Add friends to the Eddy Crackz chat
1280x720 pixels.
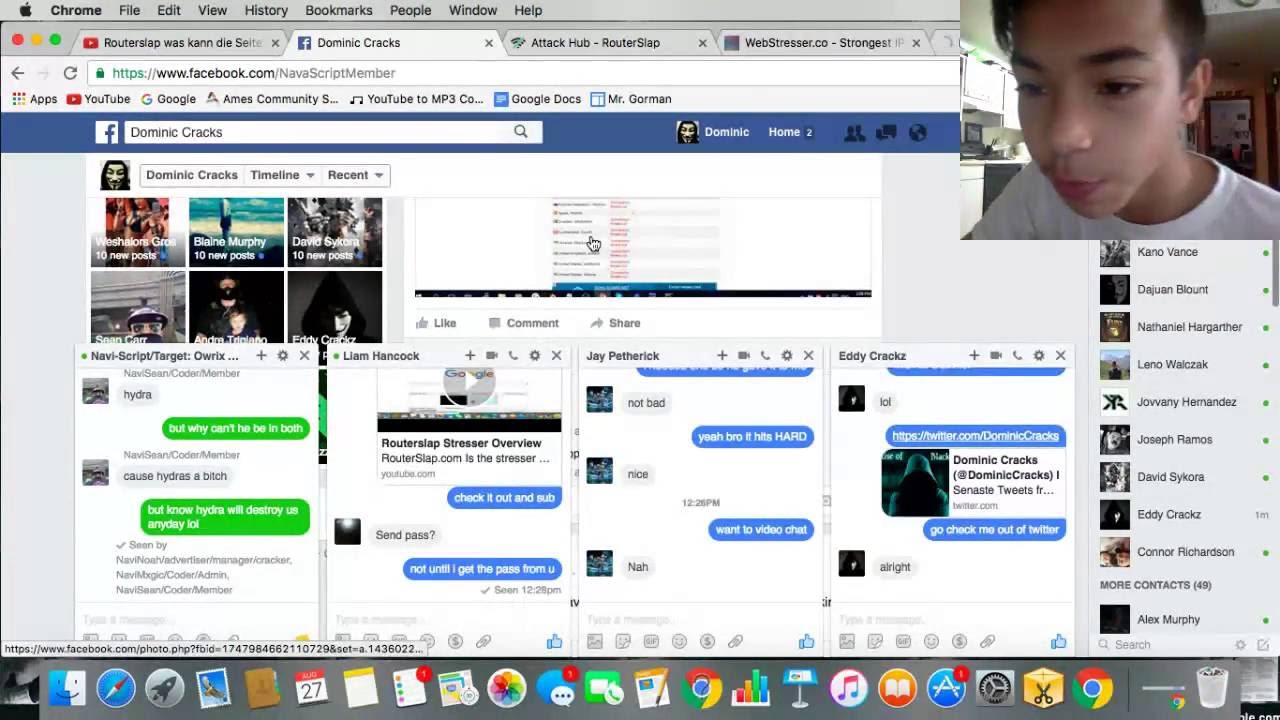coord(974,355)
